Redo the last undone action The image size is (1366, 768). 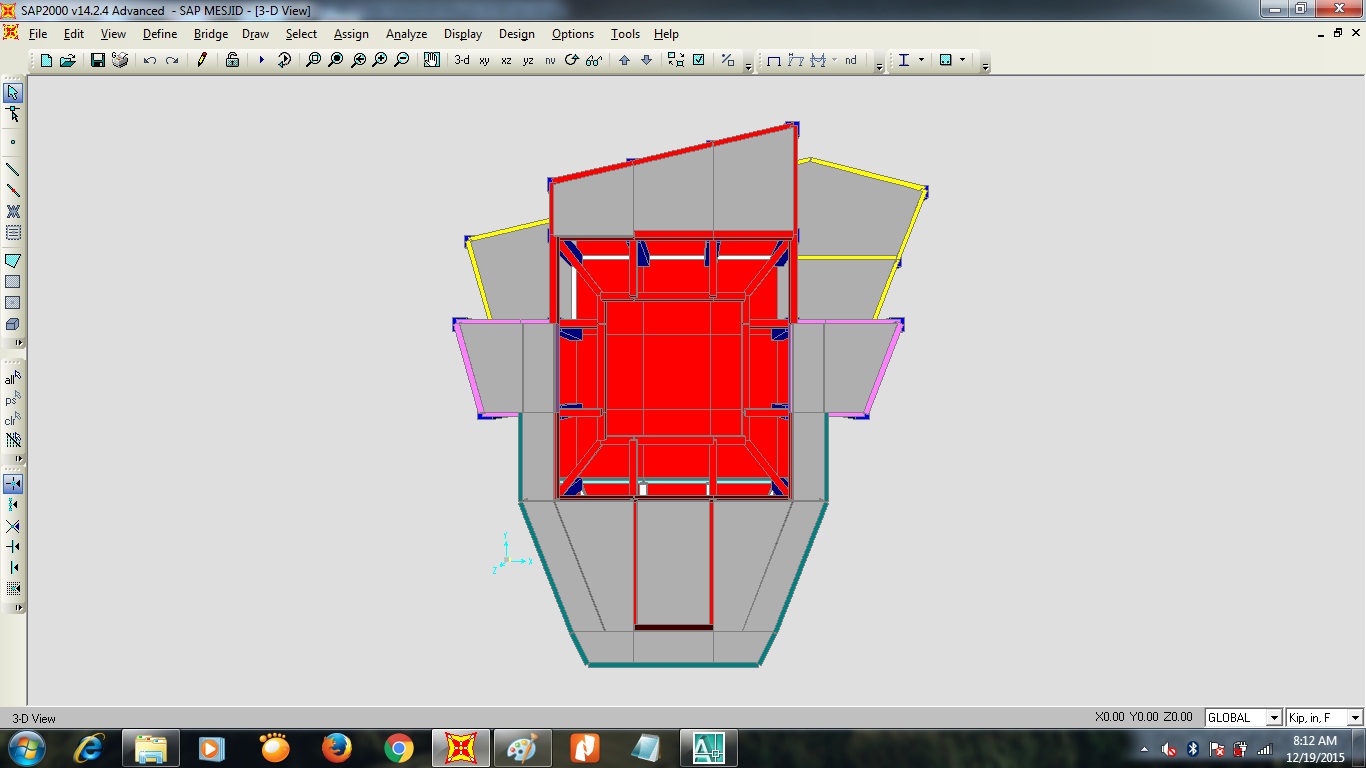[x=172, y=60]
